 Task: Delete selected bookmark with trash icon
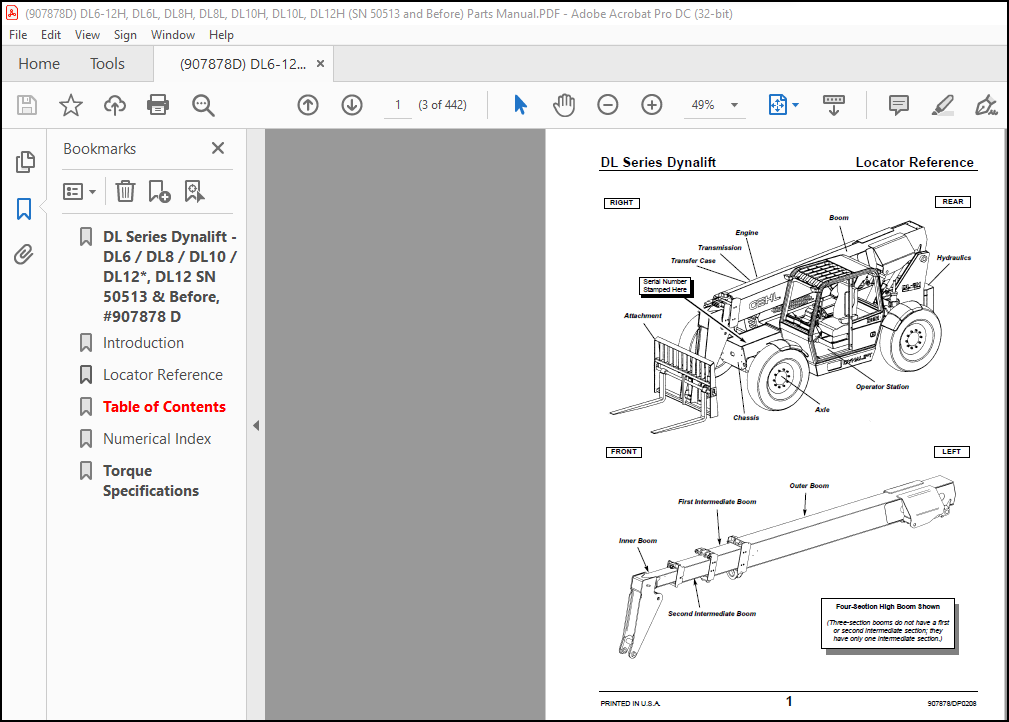coord(125,191)
